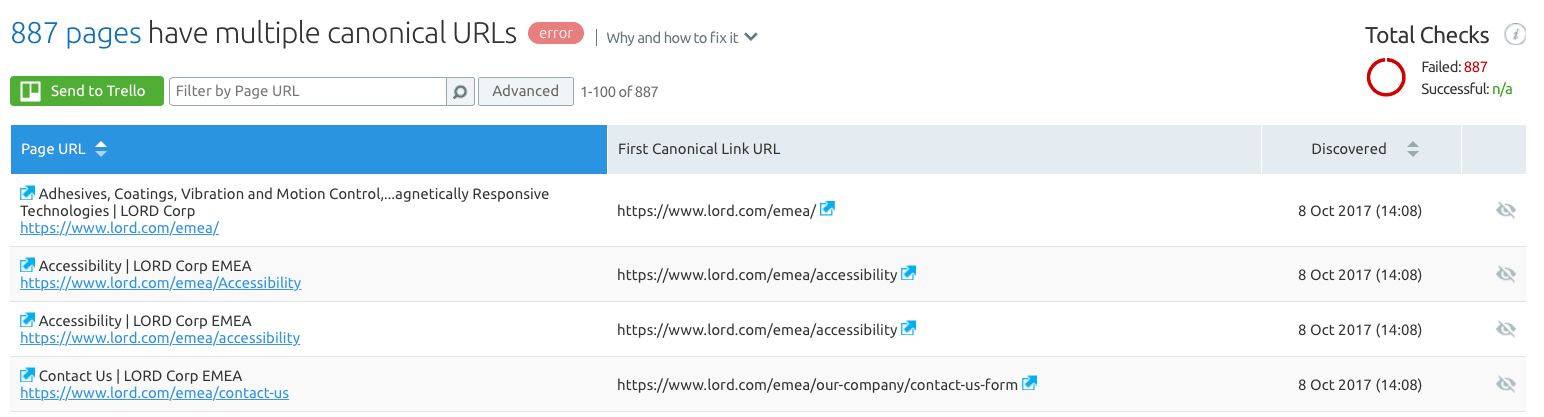
Task: Open external link icon beside emea/ canonical URL
Action: [828, 210]
